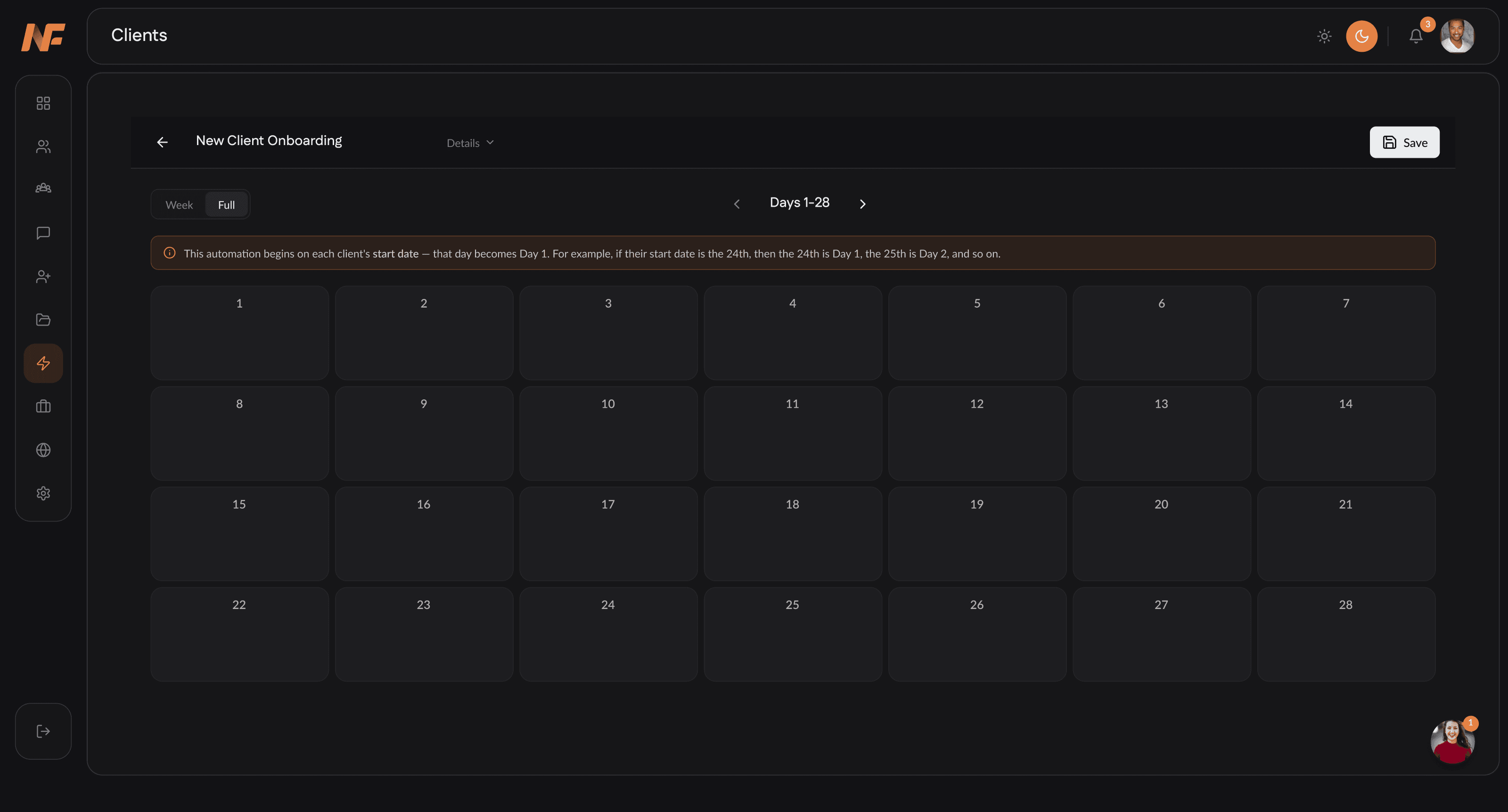Click the back arrow beside New Client Onboarding
1508x812 pixels.
[x=162, y=142]
